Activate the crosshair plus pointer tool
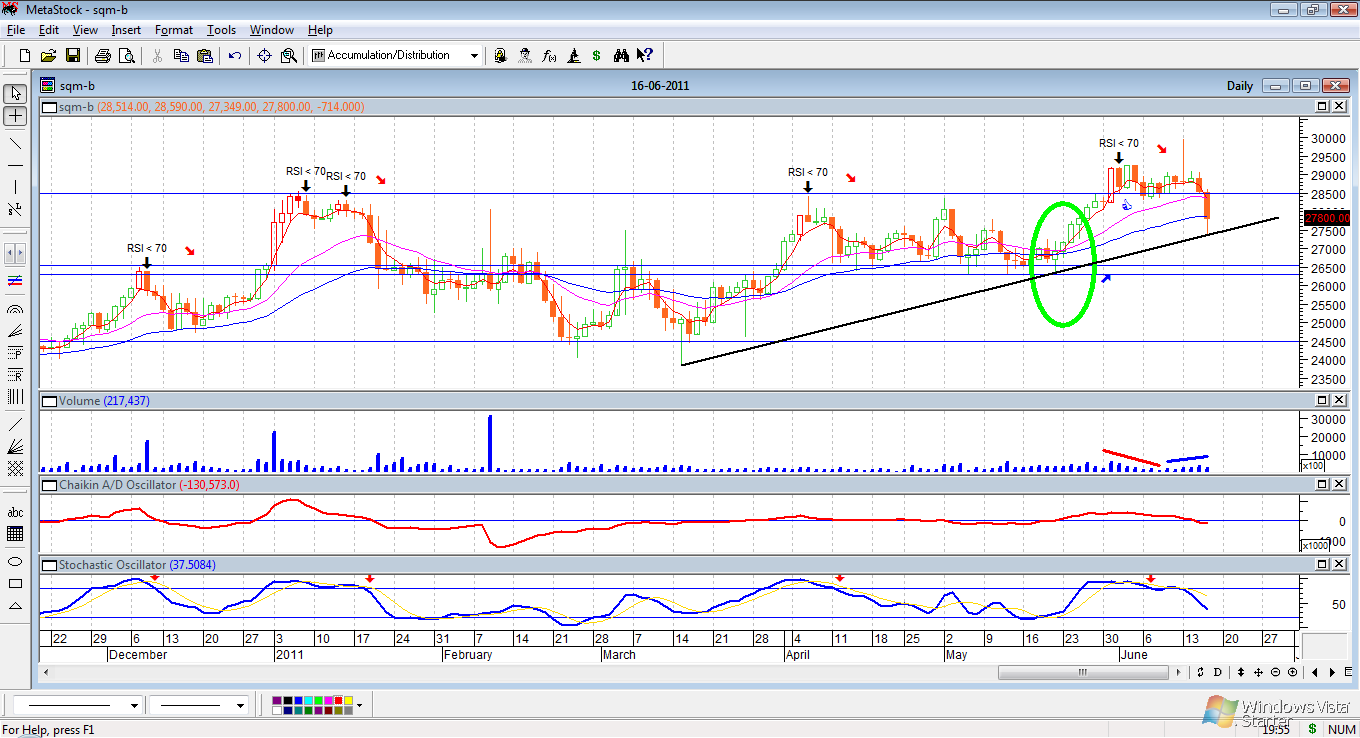This screenshot has height=738, width=1360. click(15, 116)
